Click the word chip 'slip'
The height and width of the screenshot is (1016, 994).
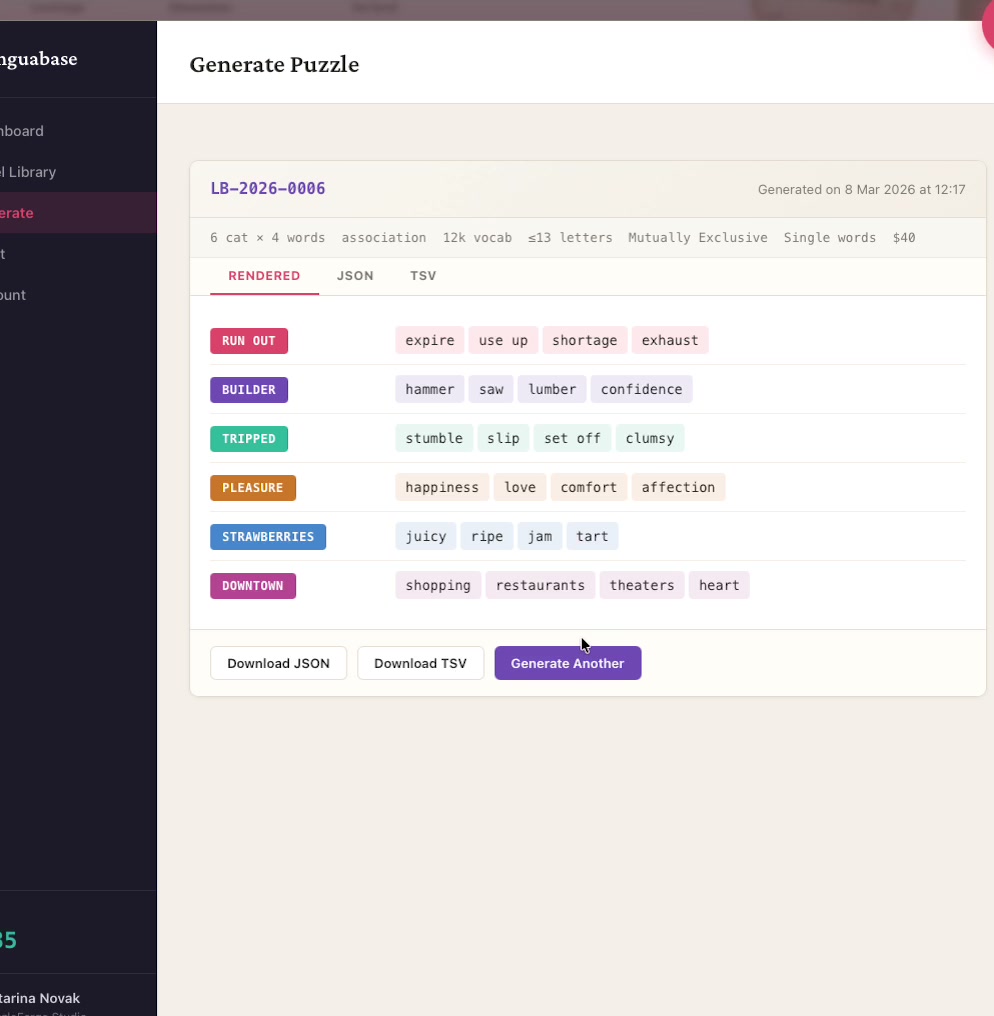[503, 438]
